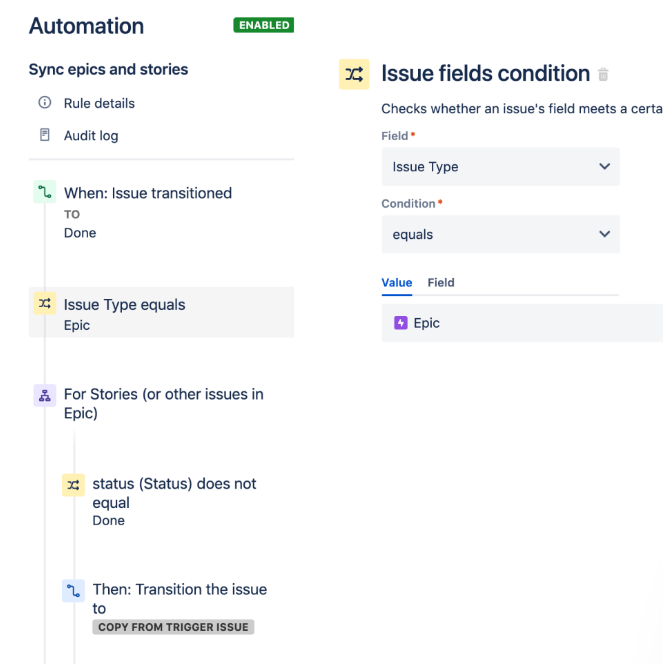Click the large Issue fields condition header icon
This screenshot has height=664, width=663.
(354, 74)
